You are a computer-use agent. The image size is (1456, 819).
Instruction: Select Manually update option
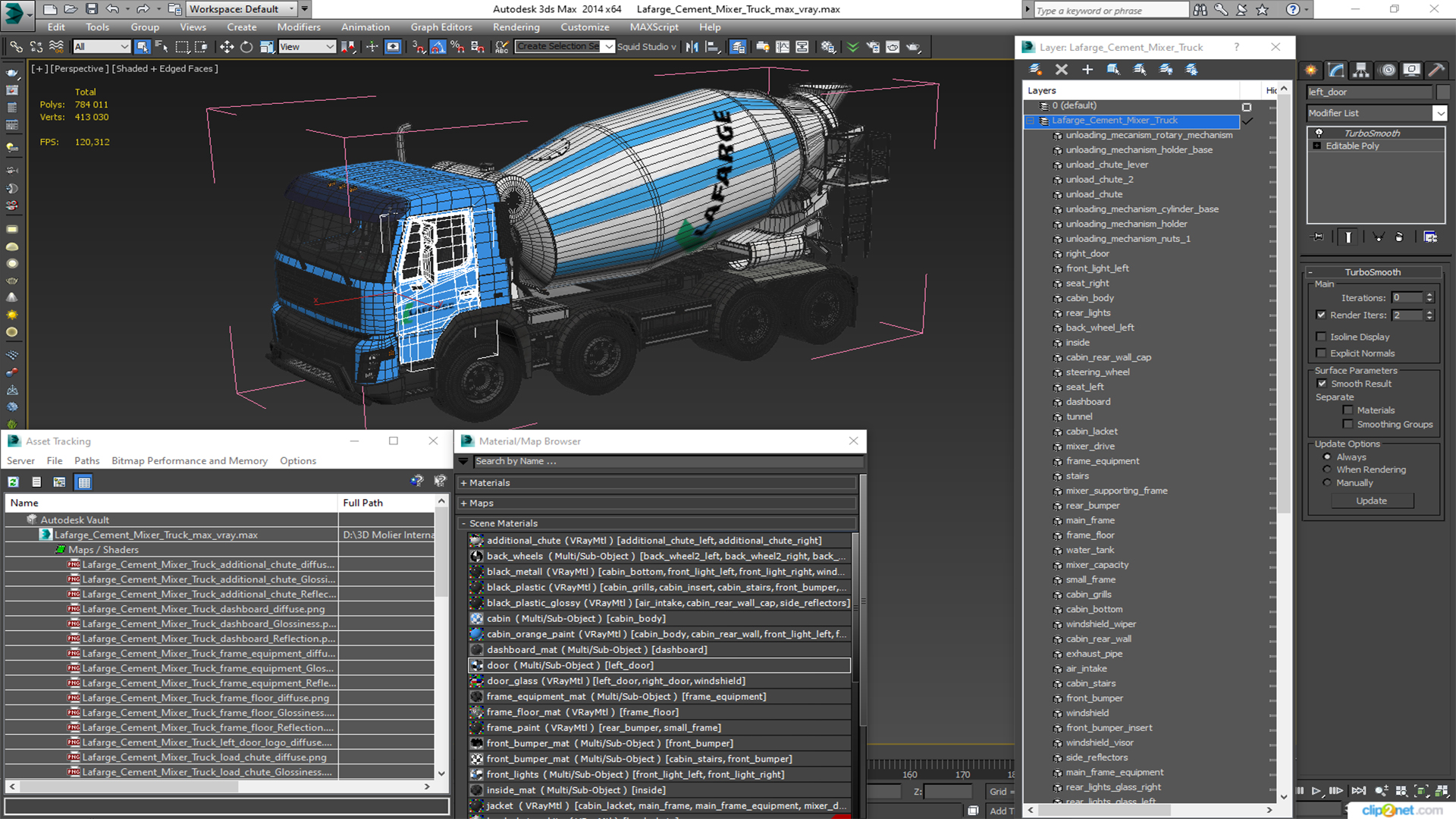tap(1327, 483)
